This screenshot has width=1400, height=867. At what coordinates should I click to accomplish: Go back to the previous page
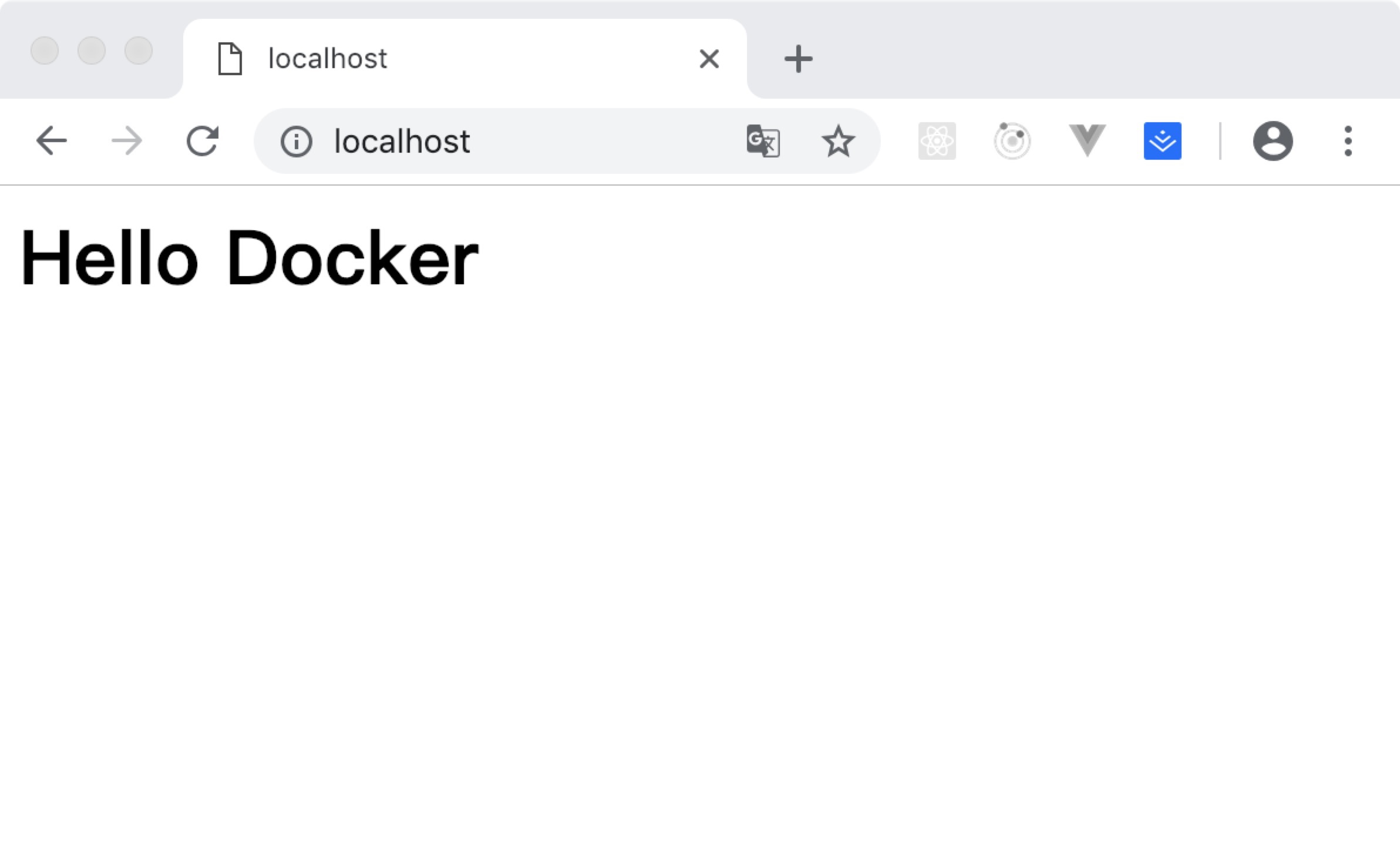[x=52, y=141]
